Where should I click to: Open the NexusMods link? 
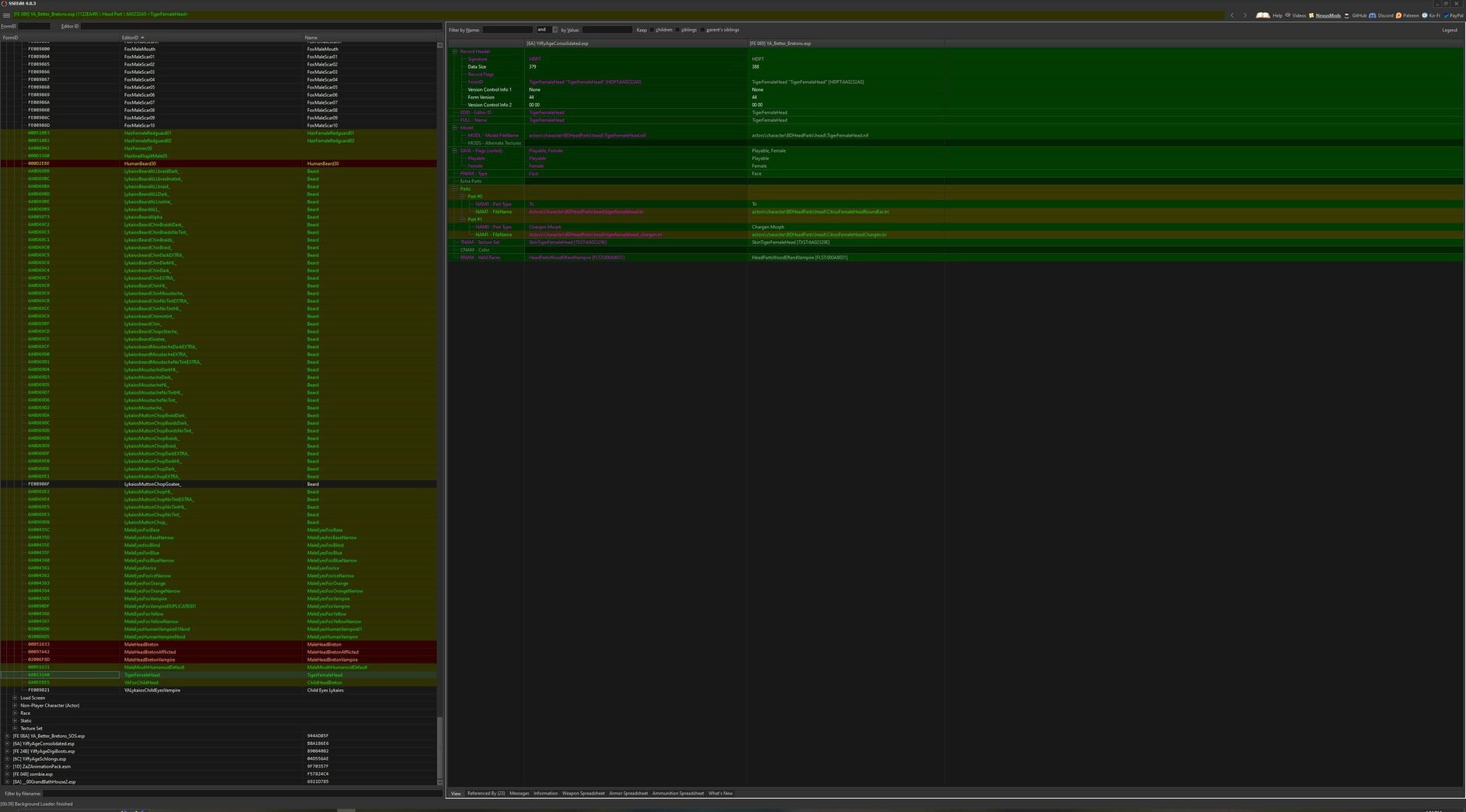(1325, 15)
